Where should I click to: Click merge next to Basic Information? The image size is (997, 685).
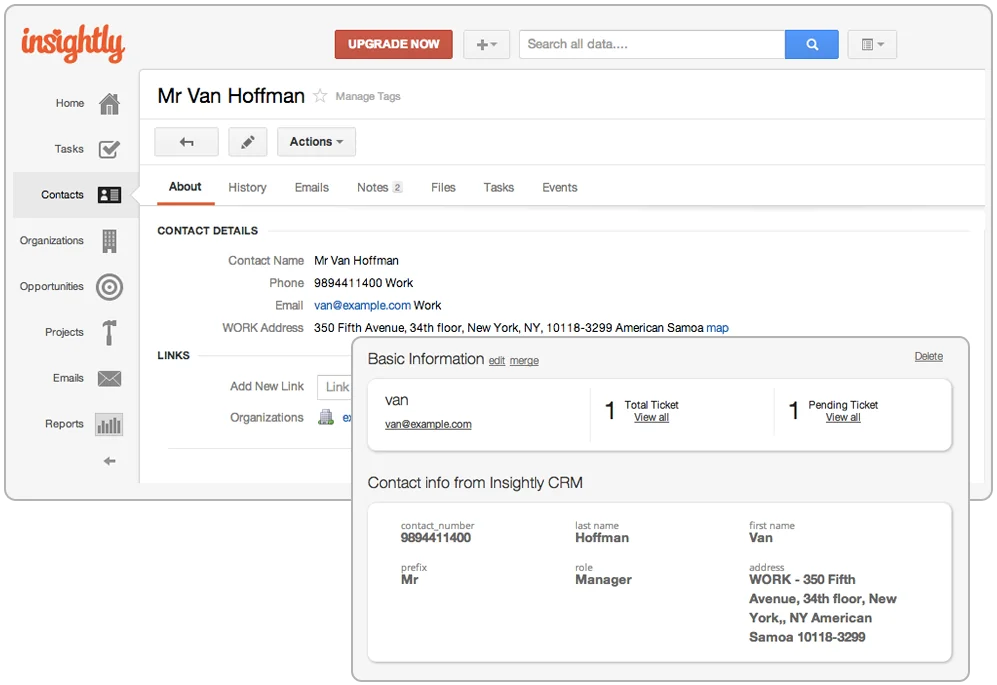coord(524,361)
